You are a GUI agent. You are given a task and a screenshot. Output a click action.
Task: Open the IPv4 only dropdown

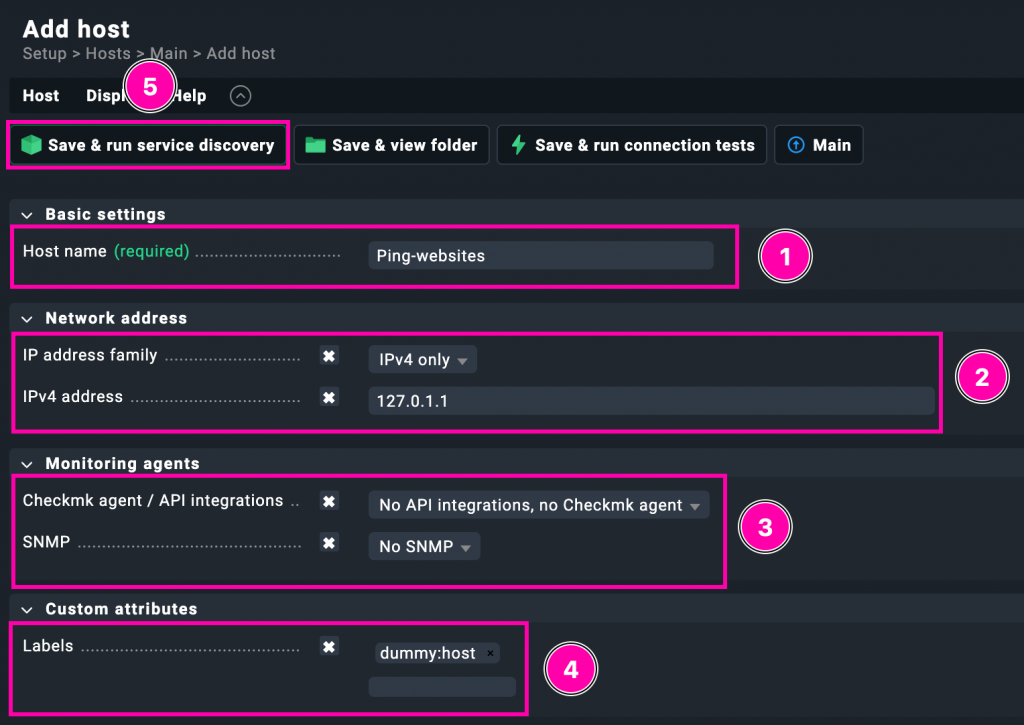pos(422,360)
